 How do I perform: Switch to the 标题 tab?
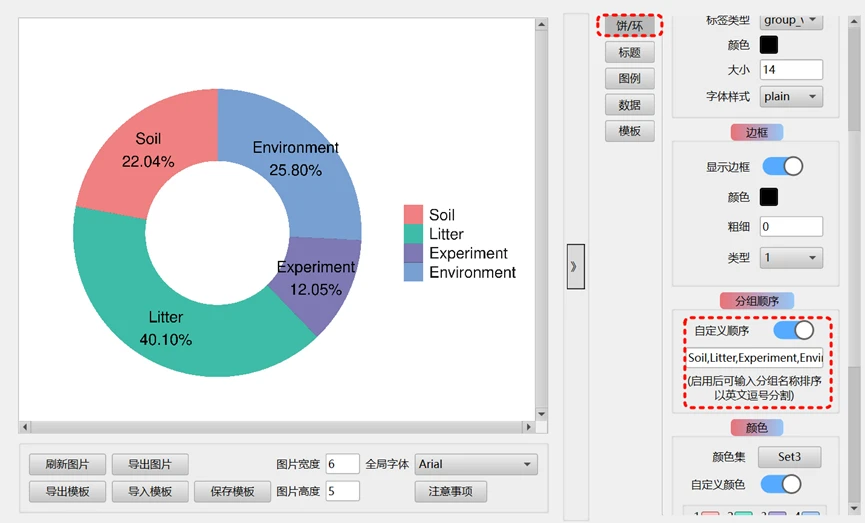[630, 52]
